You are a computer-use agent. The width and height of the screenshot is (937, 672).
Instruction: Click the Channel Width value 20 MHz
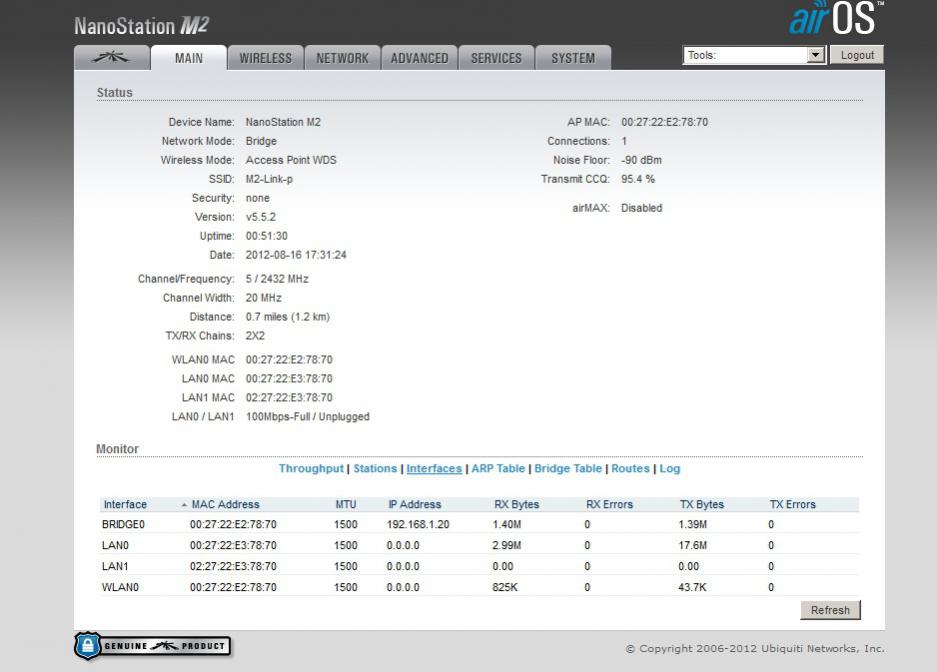(264, 297)
